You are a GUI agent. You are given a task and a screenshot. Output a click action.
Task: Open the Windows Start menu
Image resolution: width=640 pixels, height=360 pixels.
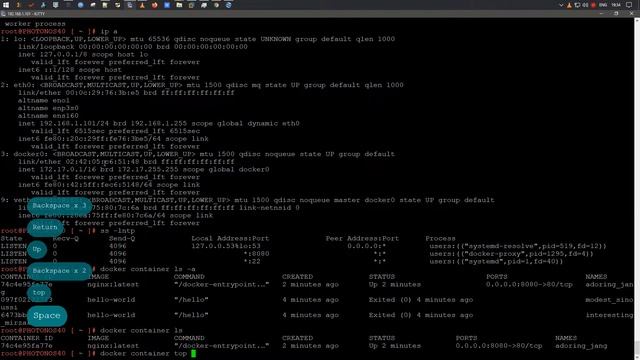coord(6,5)
